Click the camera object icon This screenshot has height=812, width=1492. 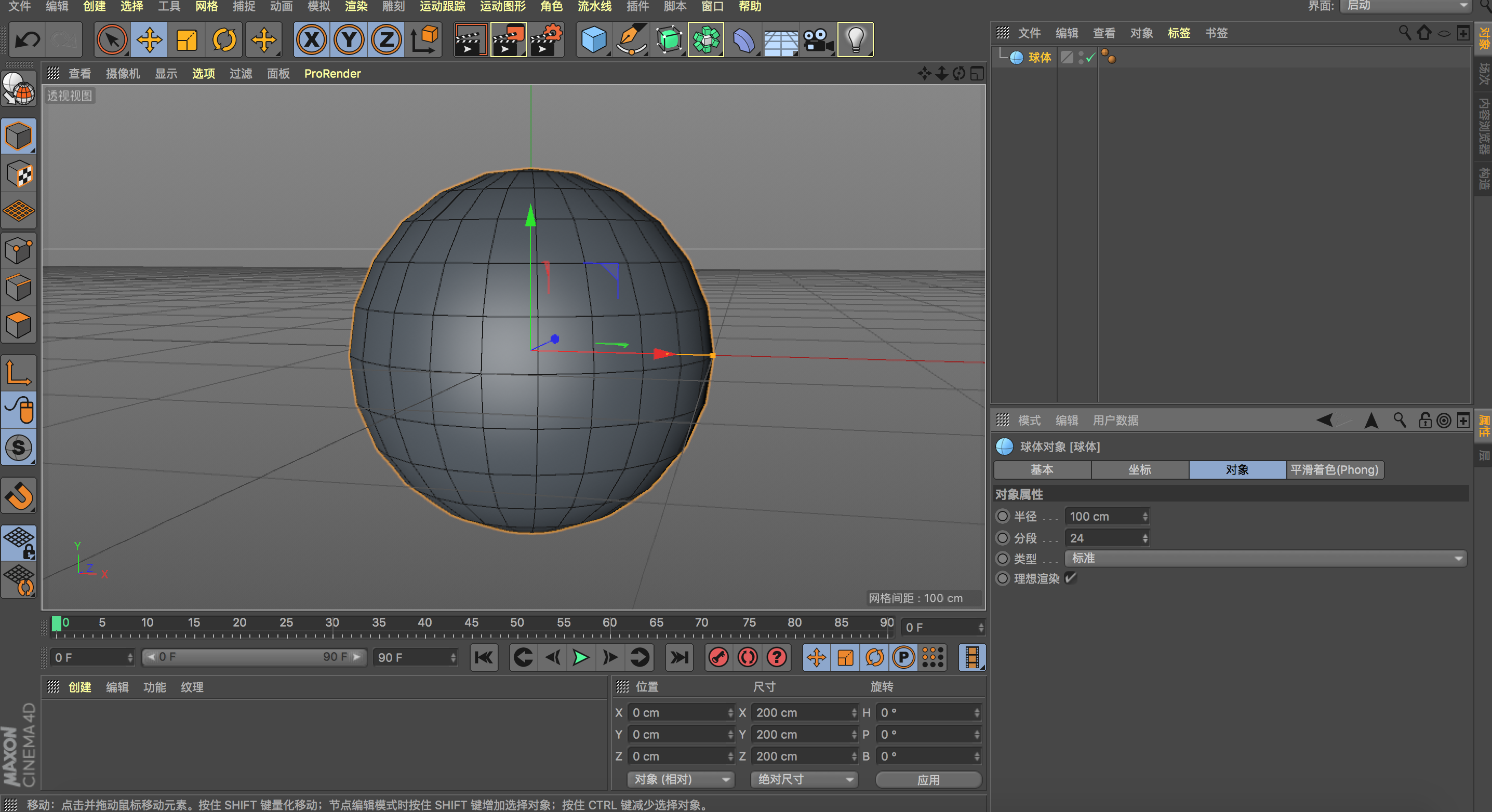[817, 40]
